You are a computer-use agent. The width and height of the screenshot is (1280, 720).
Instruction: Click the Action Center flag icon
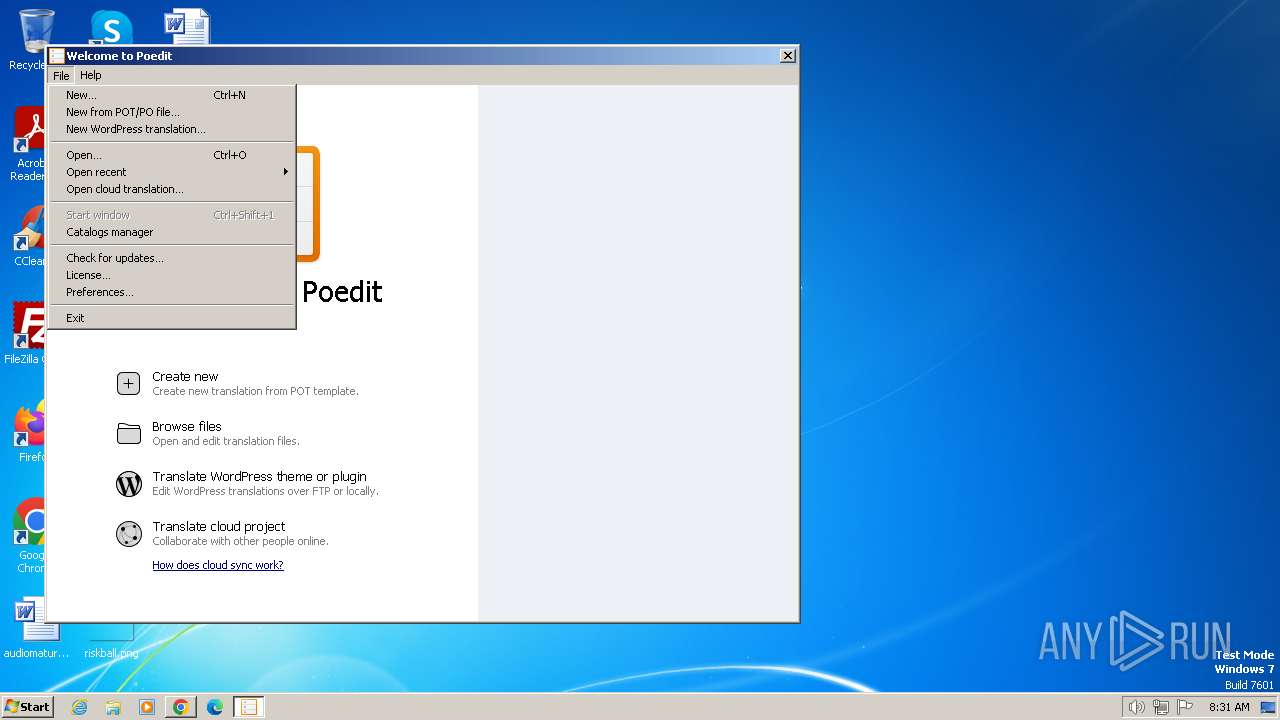click(x=1186, y=707)
